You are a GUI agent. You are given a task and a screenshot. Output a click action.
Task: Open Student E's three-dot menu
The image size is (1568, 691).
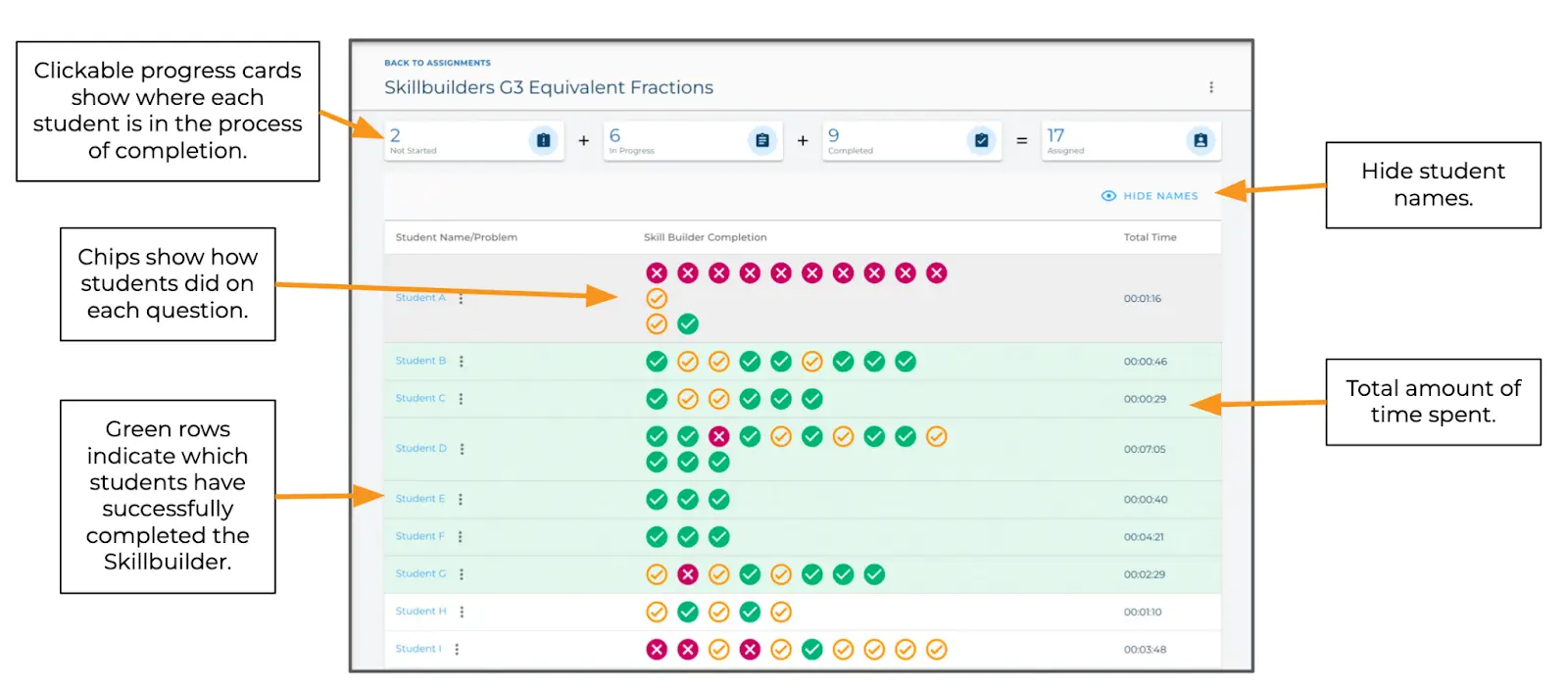[x=461, y=500]
